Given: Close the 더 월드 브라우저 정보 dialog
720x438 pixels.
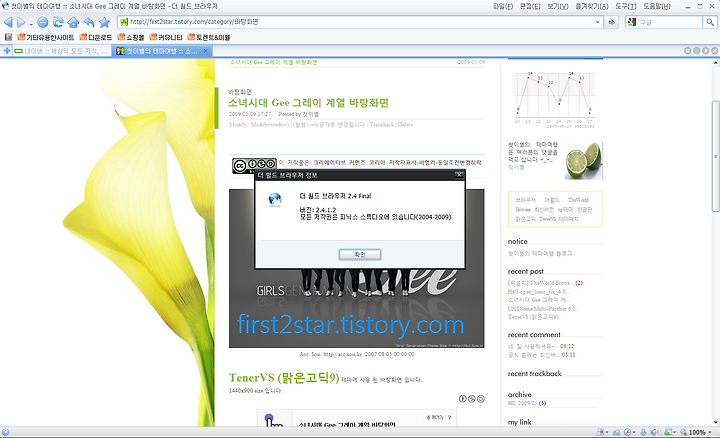Looking at the screenshot, I should coord(459,175).
